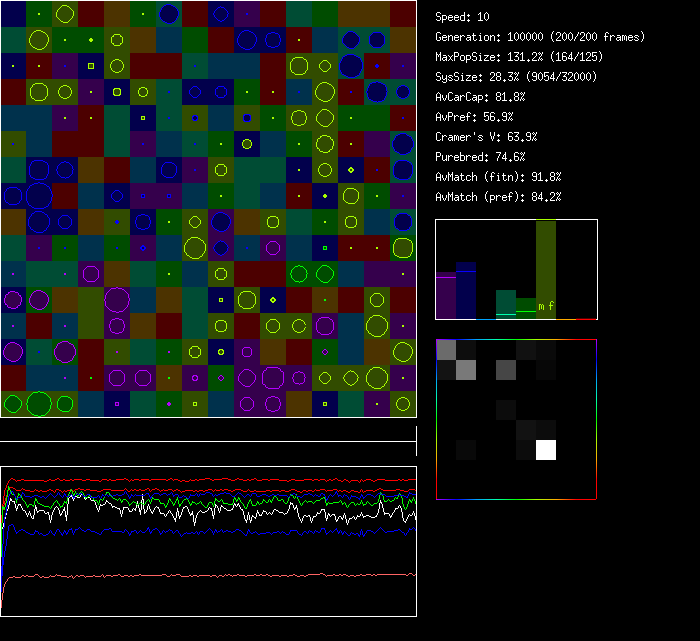Click the Cramer's V statistic

[x=486, y=137]
